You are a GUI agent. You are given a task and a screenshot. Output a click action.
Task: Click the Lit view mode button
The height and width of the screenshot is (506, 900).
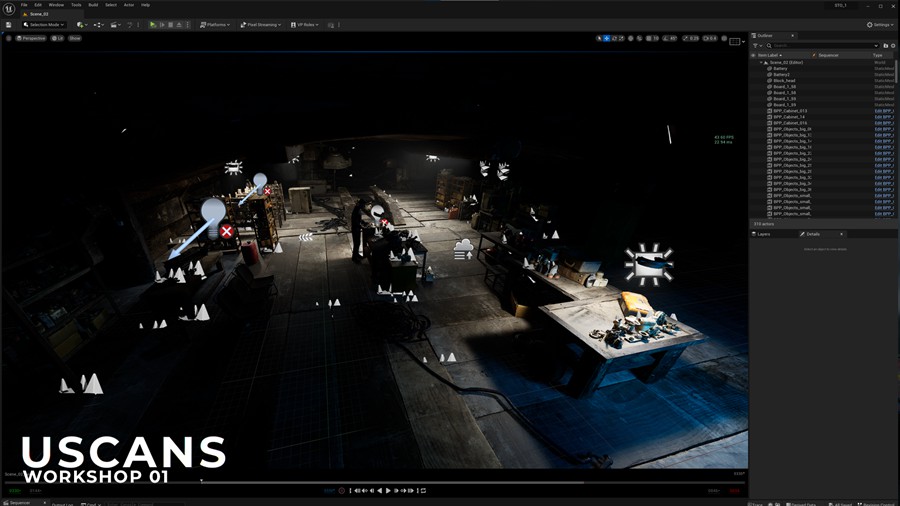tap(57, 38)
